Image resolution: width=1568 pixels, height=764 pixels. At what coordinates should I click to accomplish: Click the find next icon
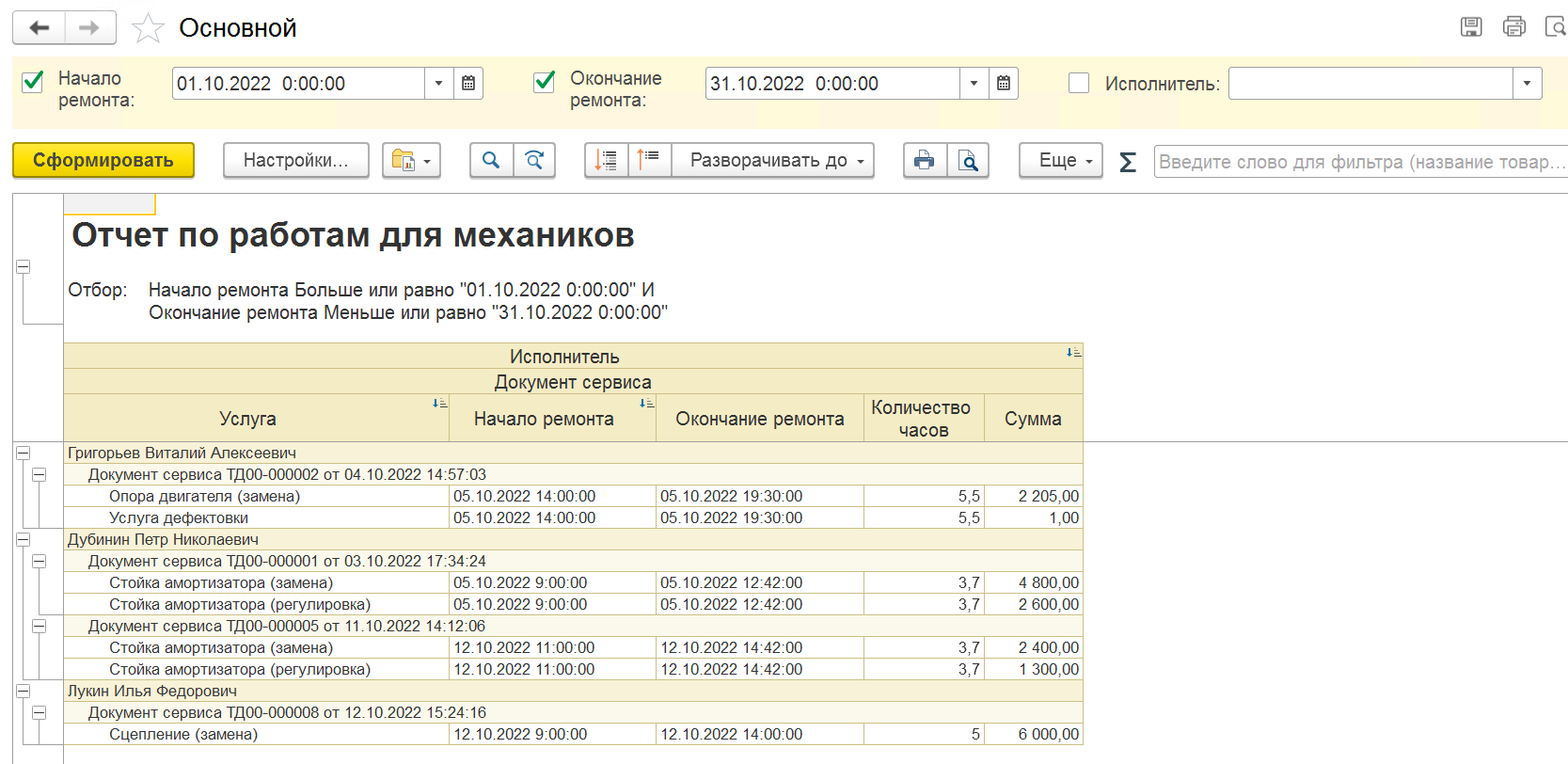[534, 160]
